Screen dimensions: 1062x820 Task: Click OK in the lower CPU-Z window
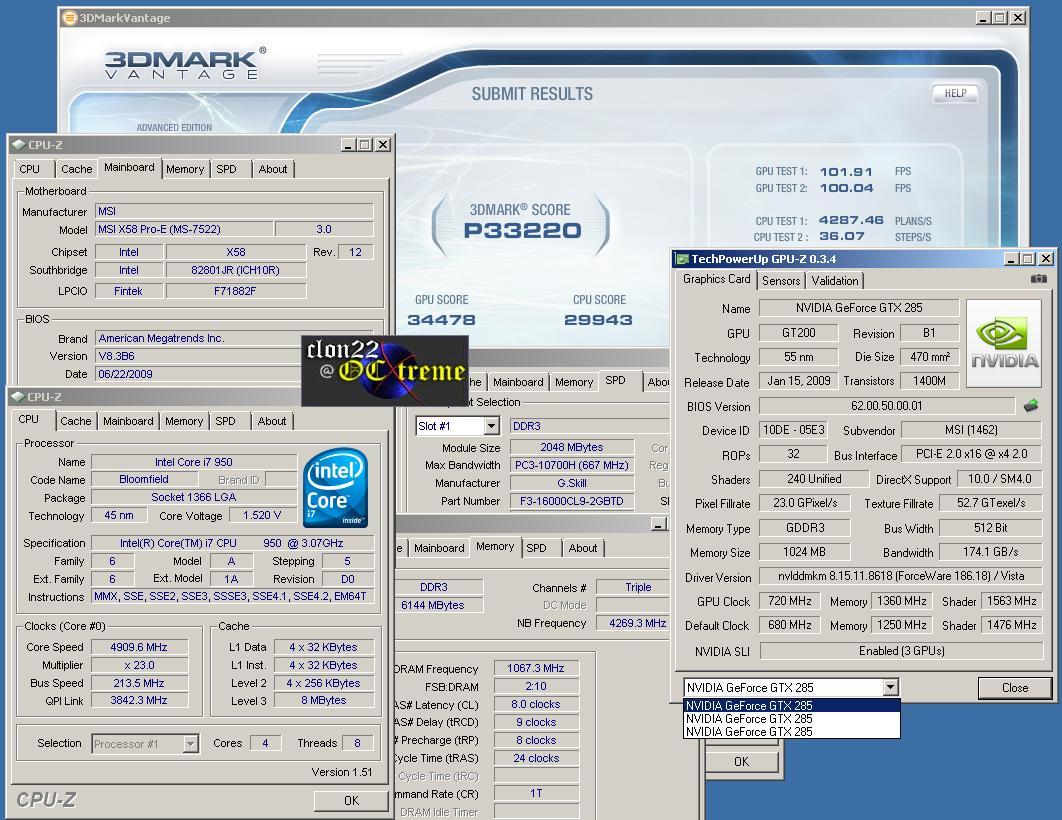[x=352, y=800]
